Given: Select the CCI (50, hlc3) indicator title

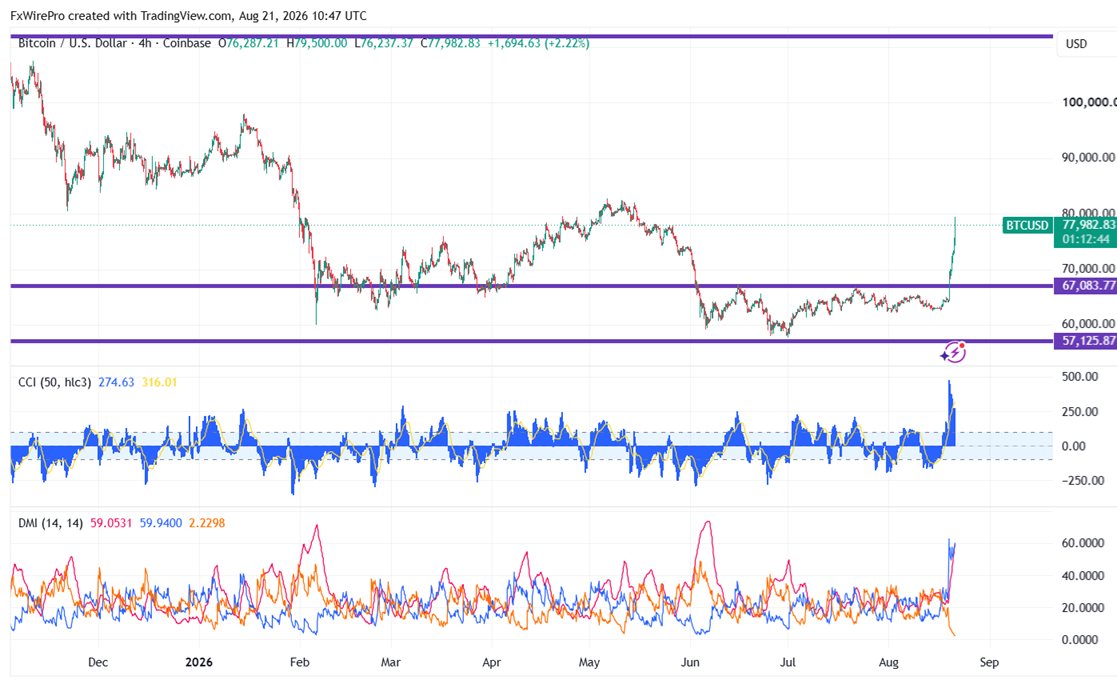Looking at the screenshot, I should point(54,382).
